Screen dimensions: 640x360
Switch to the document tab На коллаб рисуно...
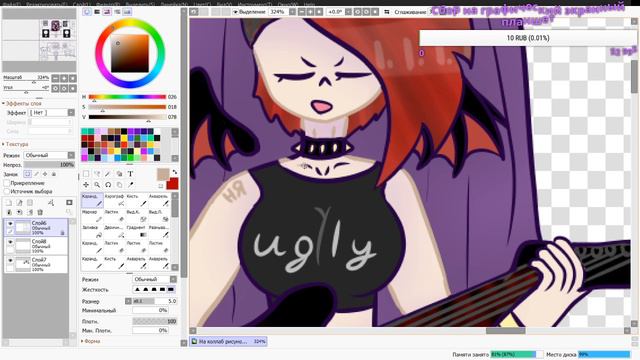[229, 341]
